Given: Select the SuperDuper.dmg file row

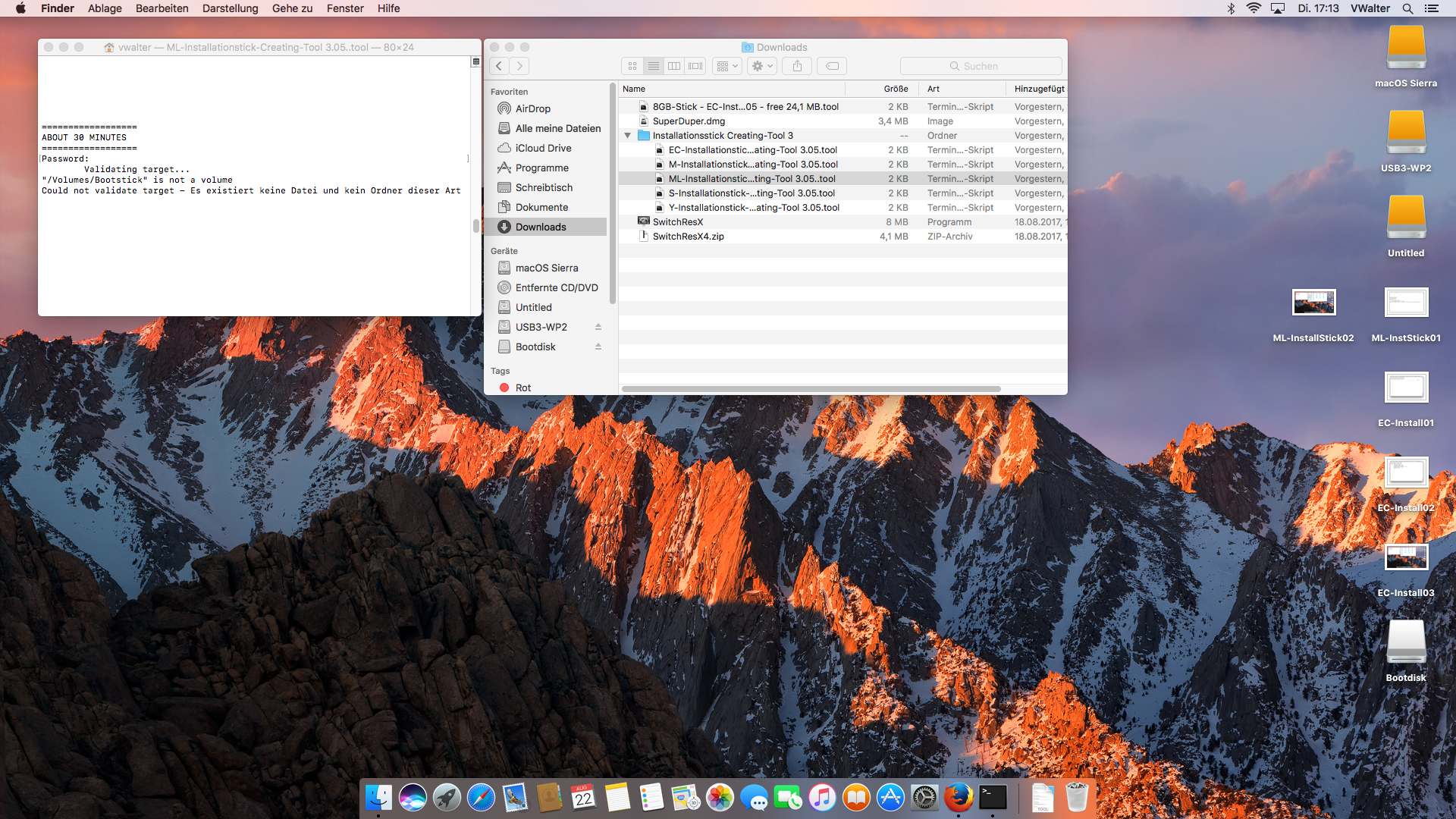Looking at the screenshot, I should (689, 121).
